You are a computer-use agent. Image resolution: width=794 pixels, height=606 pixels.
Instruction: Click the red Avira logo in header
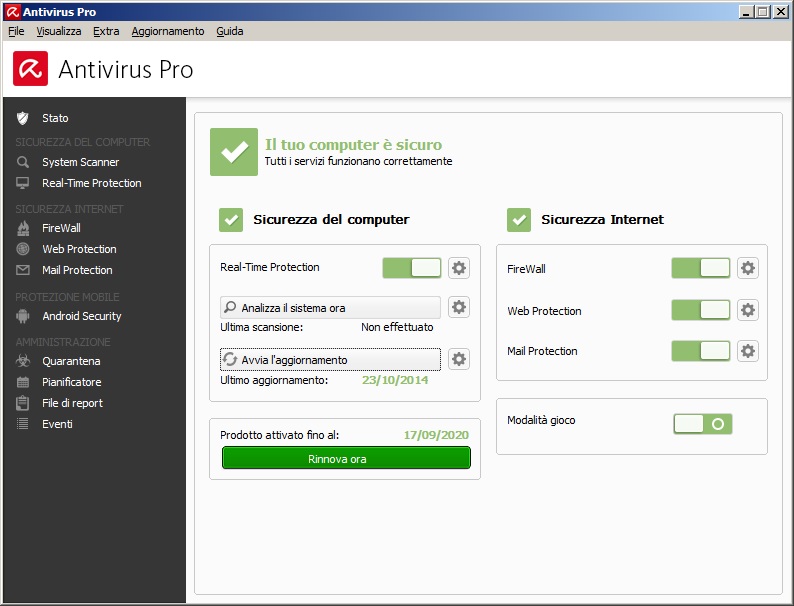[x=30, y=68]
